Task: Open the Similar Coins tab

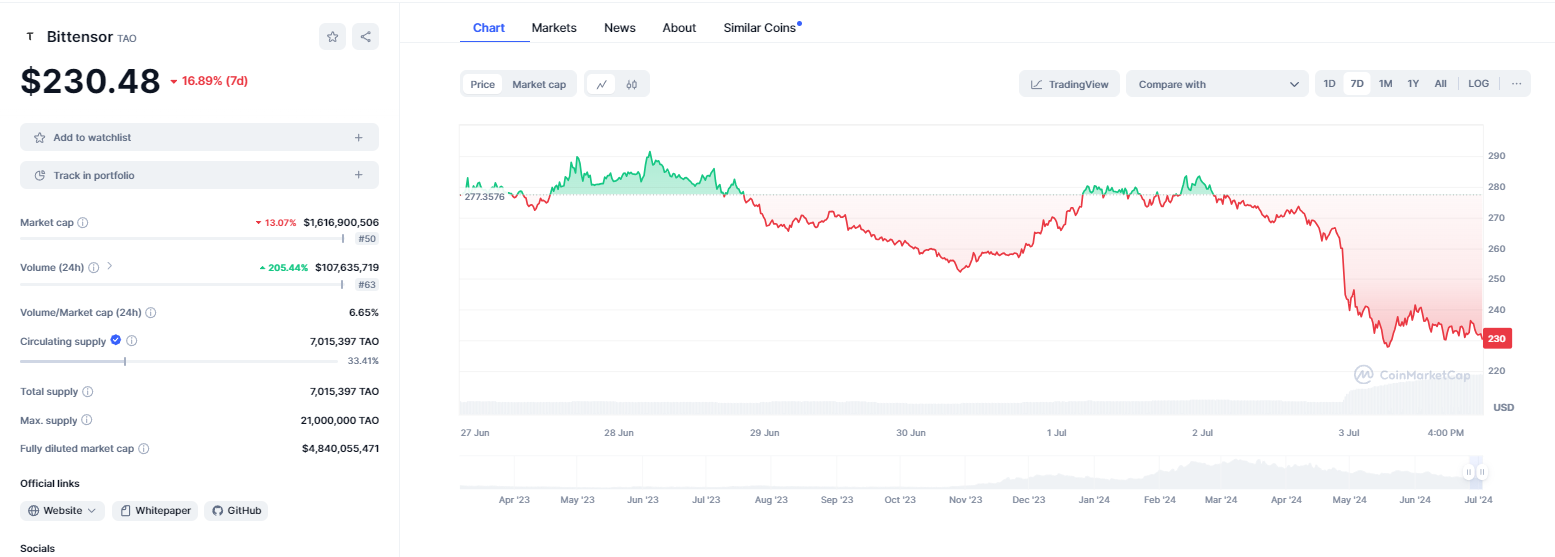Action: click(x=760, y=28)
